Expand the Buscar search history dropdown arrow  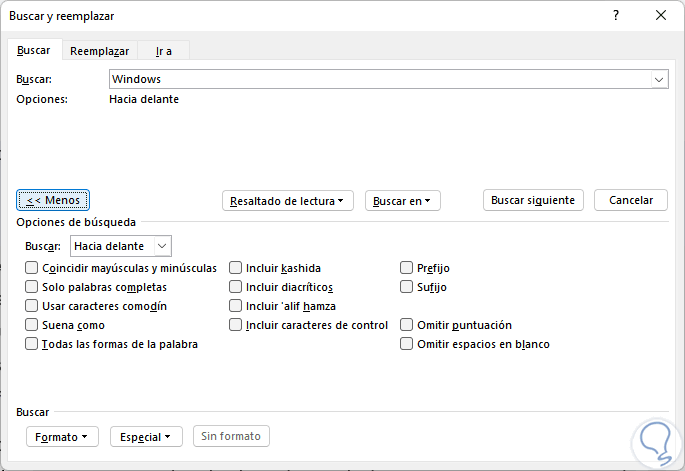(659, 79)
